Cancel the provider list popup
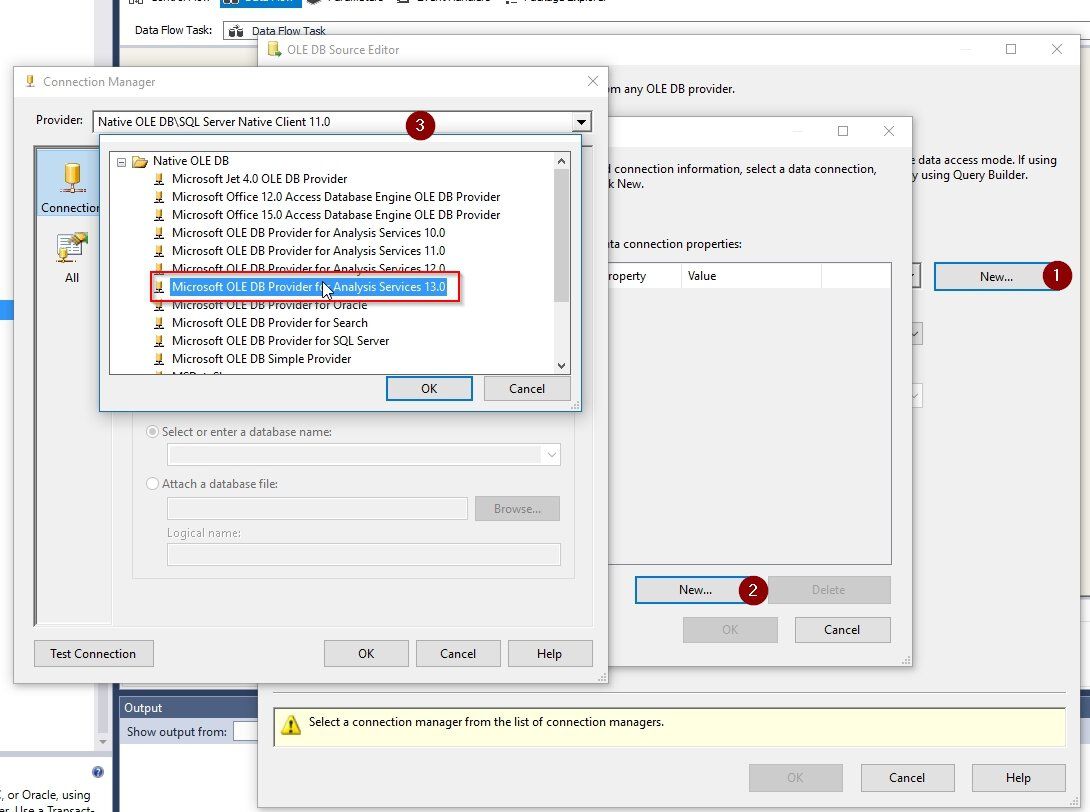 click(527, 389)
